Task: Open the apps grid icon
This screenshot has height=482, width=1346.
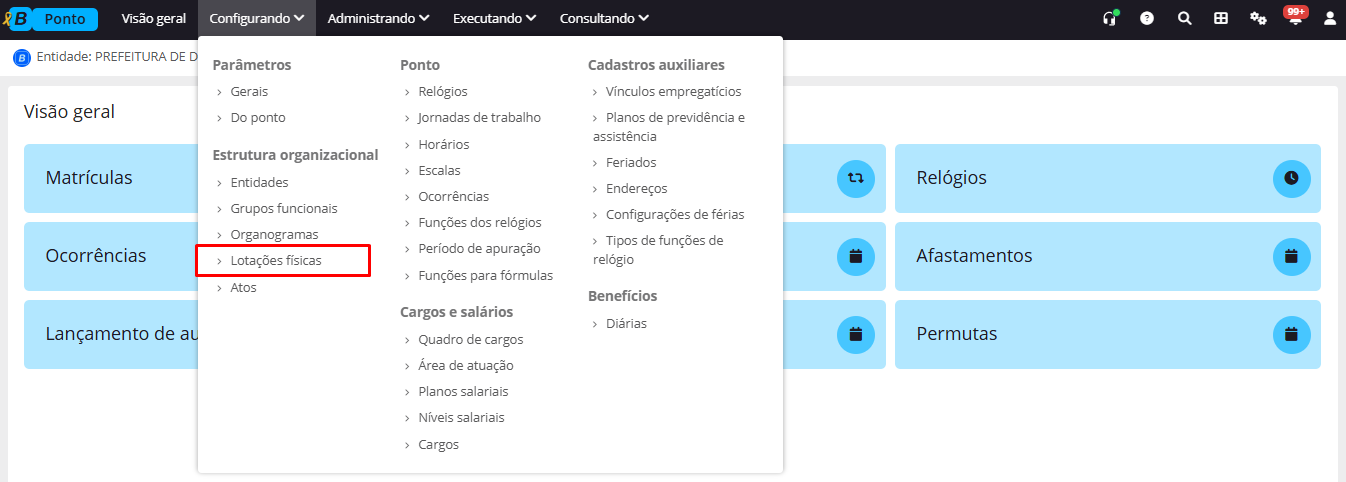Action: (x=1221, y=18)
